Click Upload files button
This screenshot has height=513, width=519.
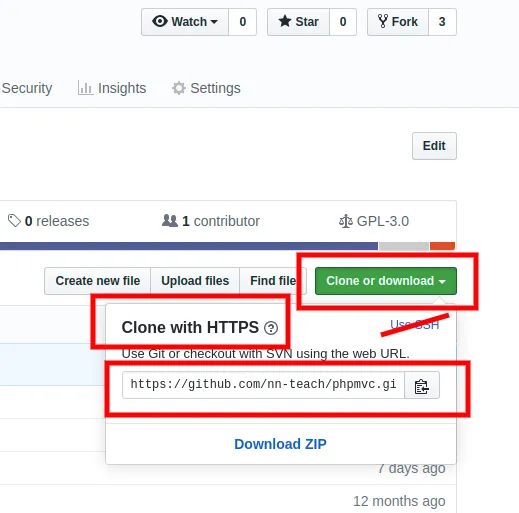tap(195, 281)
